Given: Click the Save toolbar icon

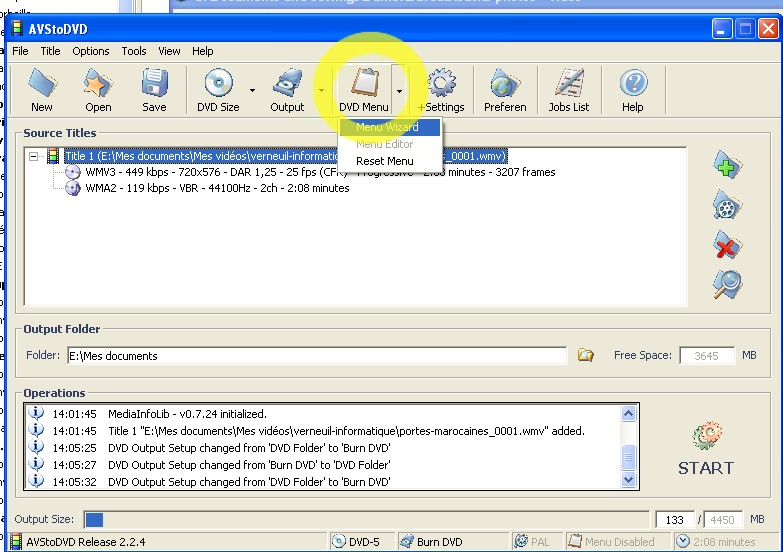Looking at the screenshot, I should pyautogui.click(x=154, y=89).
